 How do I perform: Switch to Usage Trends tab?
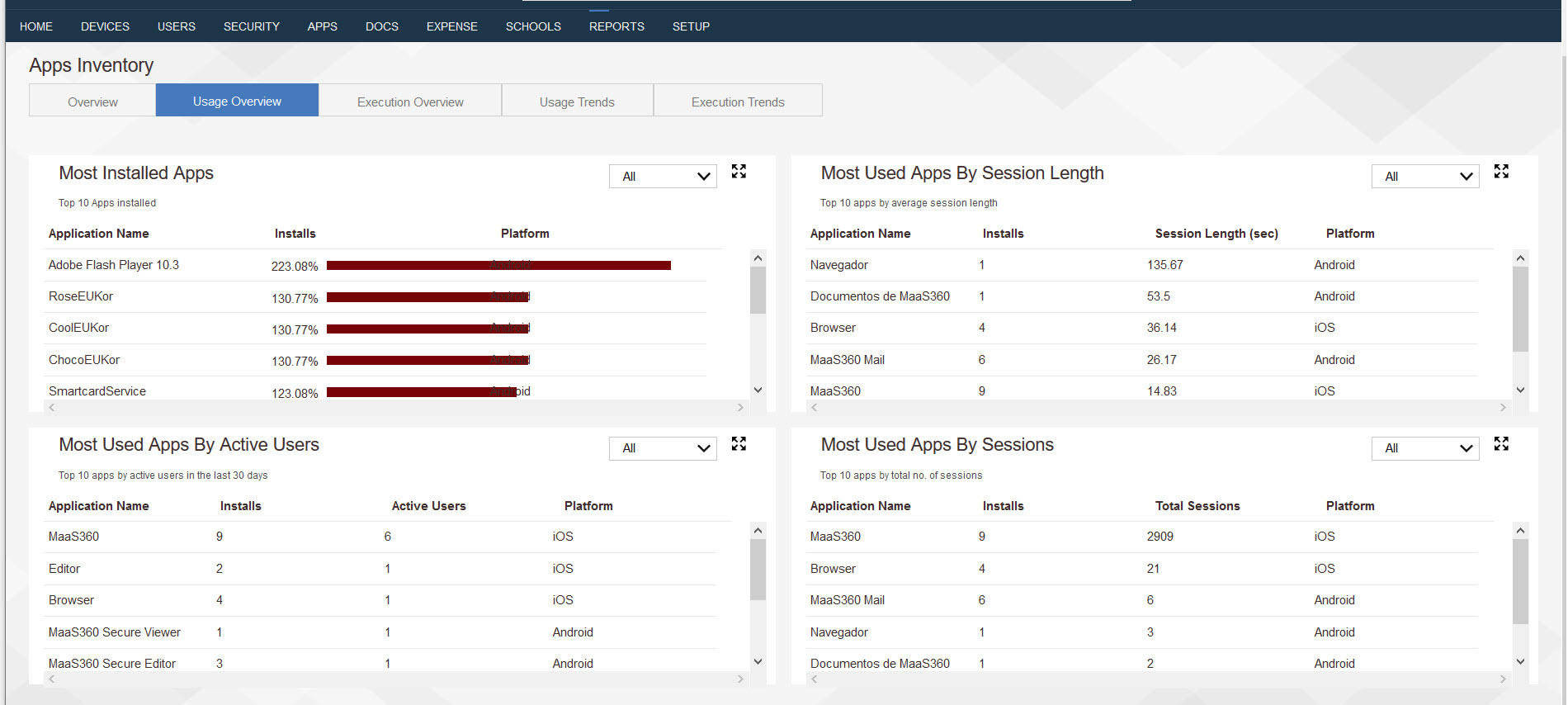click(x=577, y=102)
